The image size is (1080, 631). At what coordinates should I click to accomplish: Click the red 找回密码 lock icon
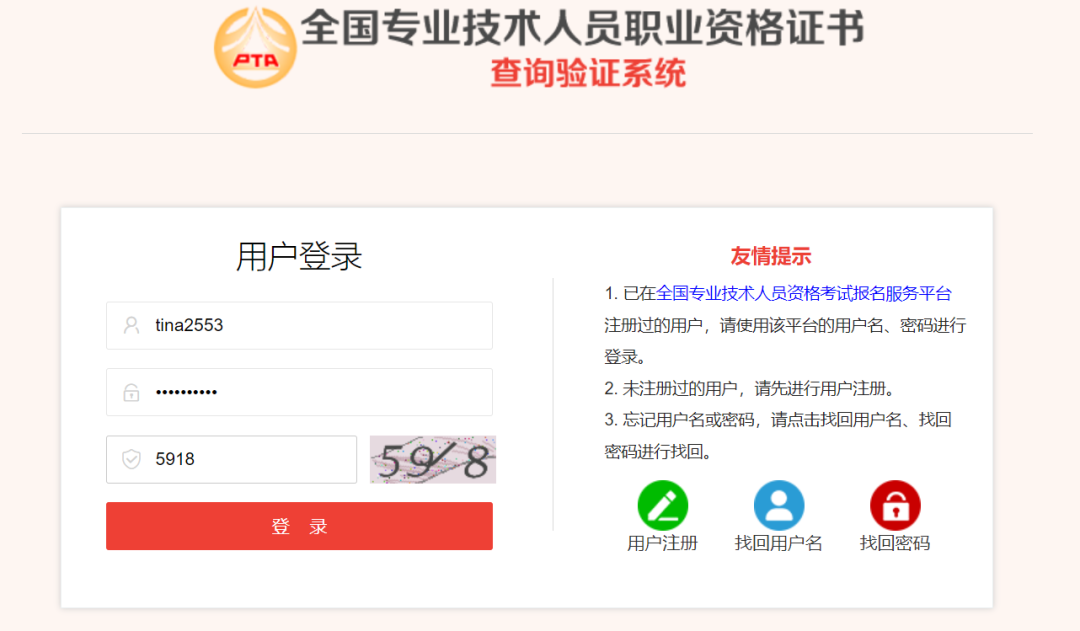tap(895, 506)
